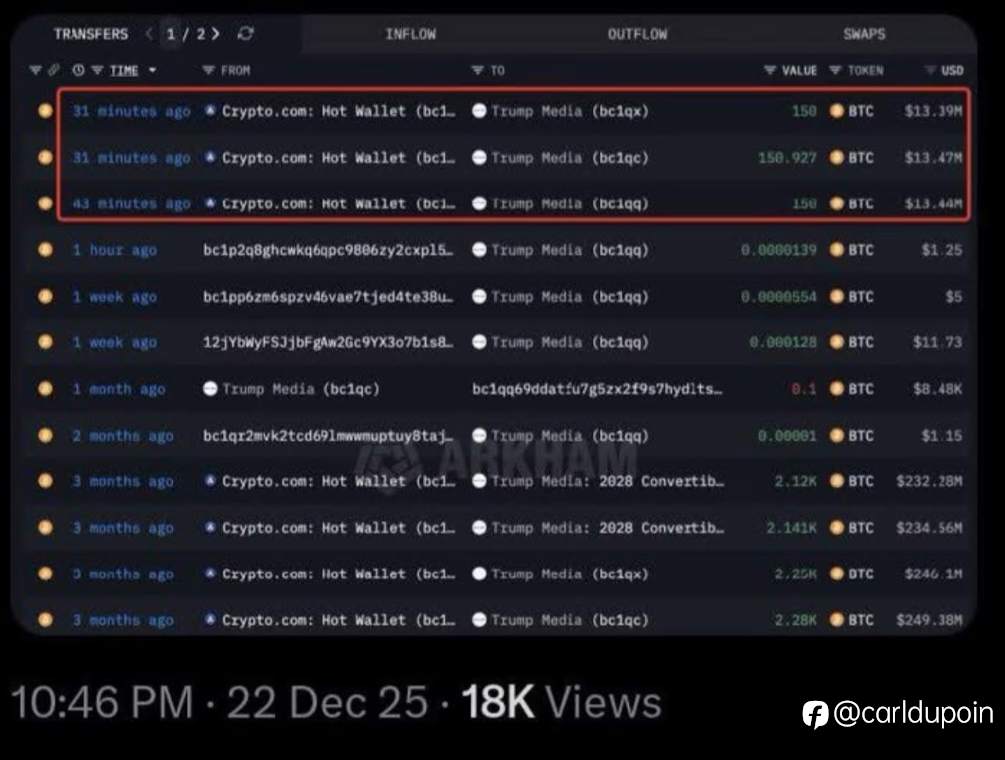Click the Trump Media icon in the 1 month ago row
This screenshot has width=1005, height=760.
tap(210, 388)
